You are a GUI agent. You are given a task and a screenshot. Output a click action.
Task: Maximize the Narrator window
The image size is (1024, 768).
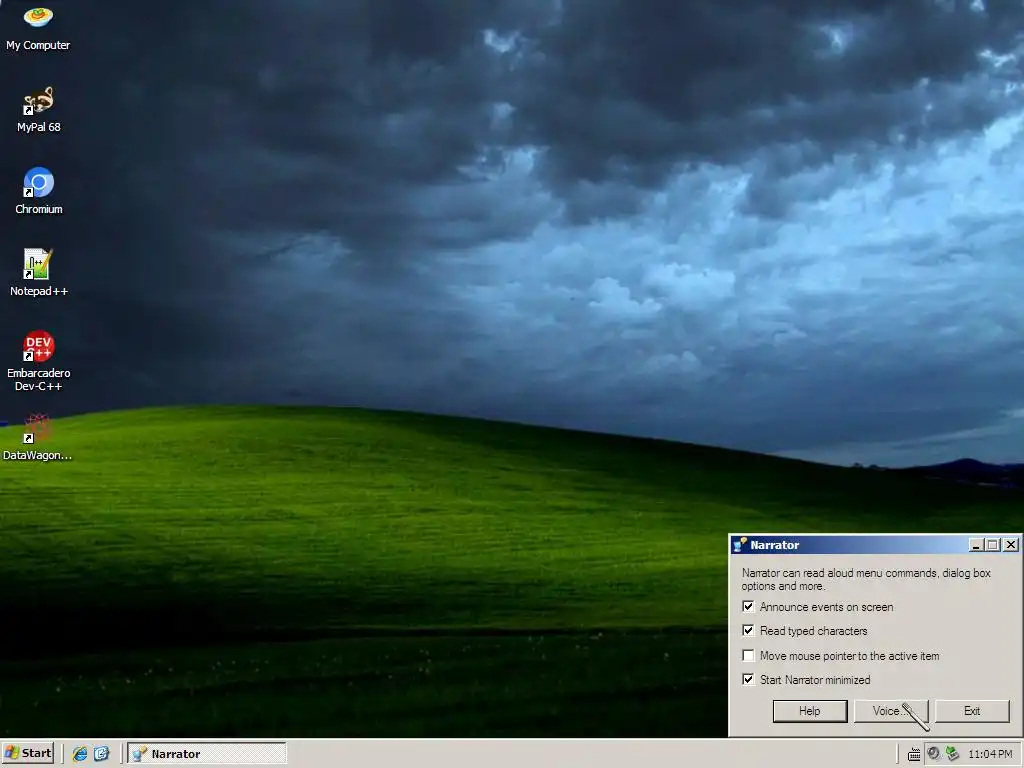993,545
